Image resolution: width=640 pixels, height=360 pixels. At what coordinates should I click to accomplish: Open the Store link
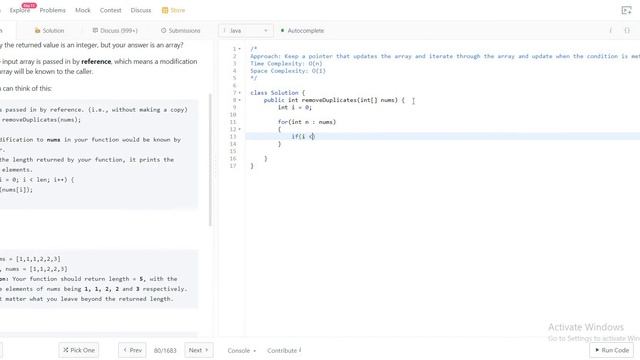(173, 10)
